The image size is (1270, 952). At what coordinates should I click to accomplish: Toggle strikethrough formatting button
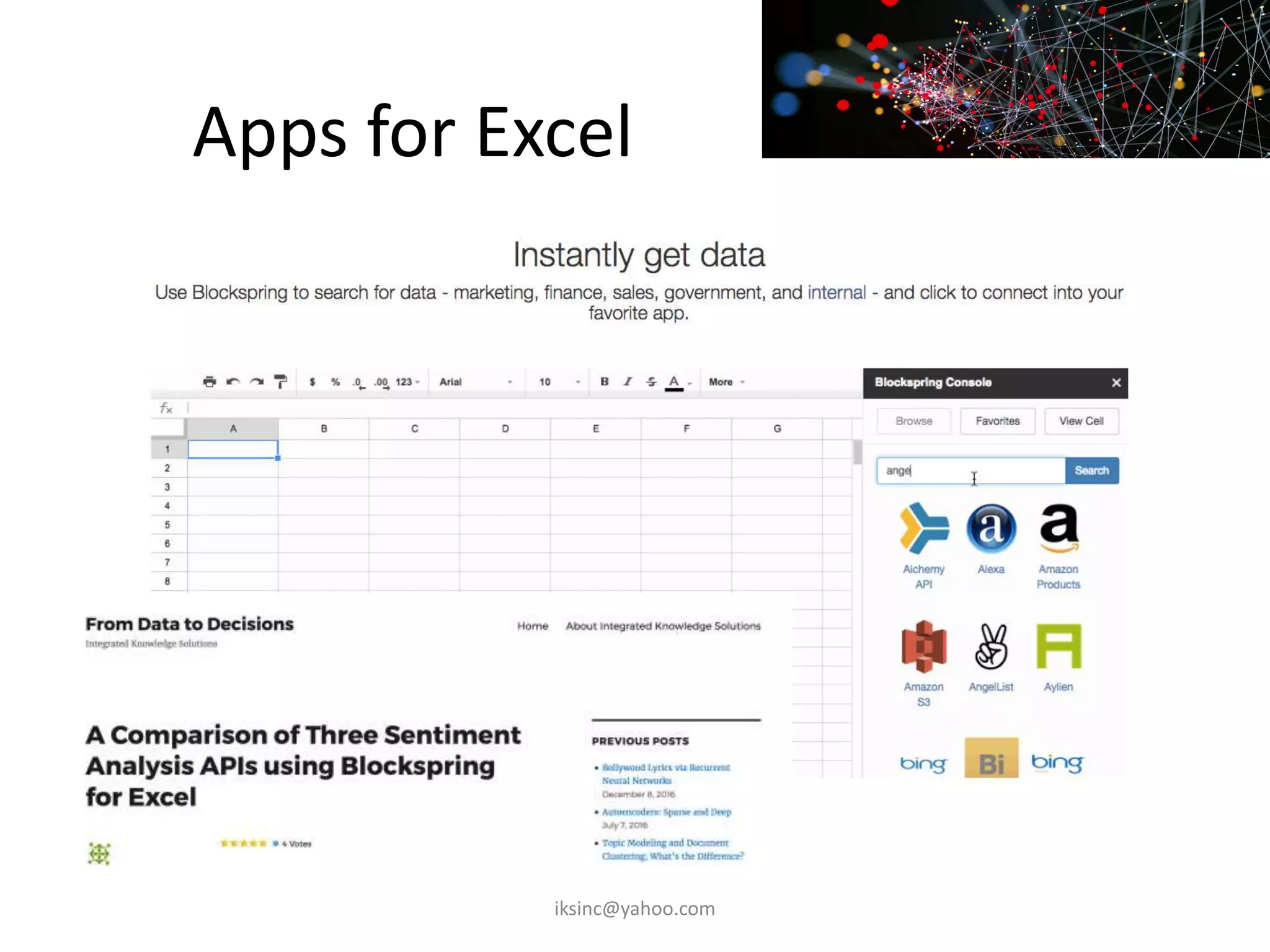pos(651,382)
